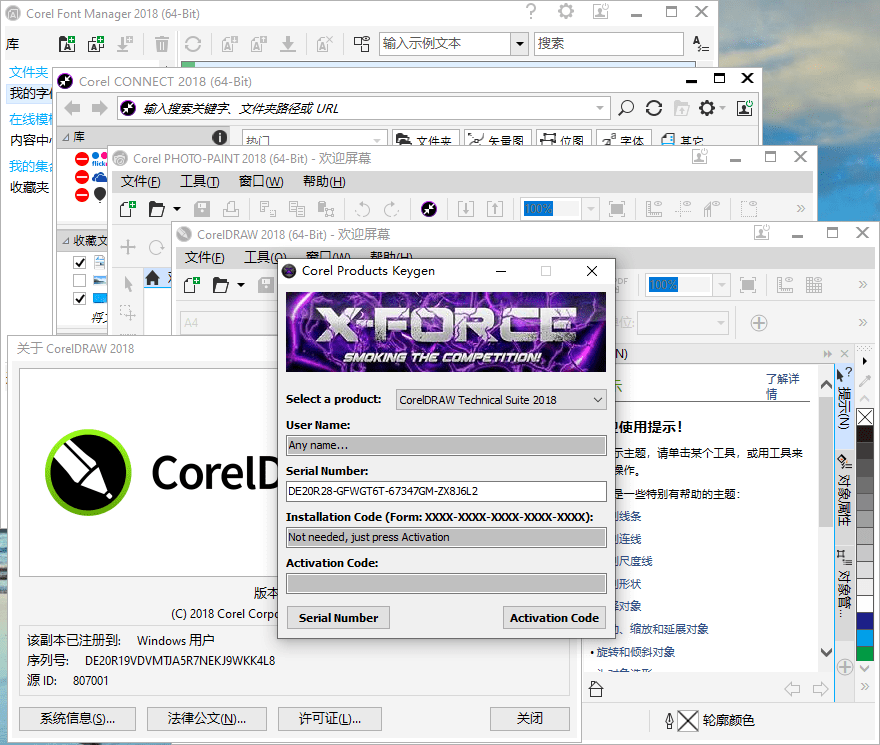This screenshot has width=880, height=745.
Task: Click the sign-in icon in Corel CONNECT
Action: pyautogui.click(x=745, y=108)
